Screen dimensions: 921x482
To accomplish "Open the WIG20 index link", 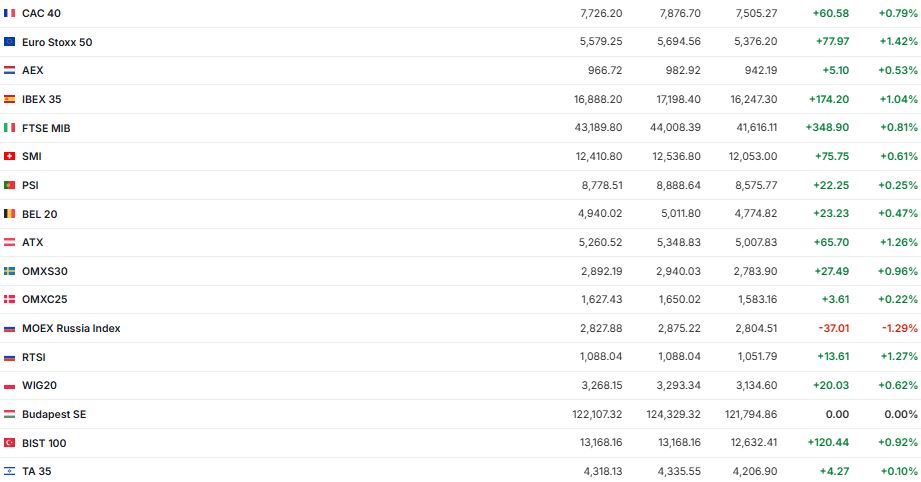I will 39,385.
